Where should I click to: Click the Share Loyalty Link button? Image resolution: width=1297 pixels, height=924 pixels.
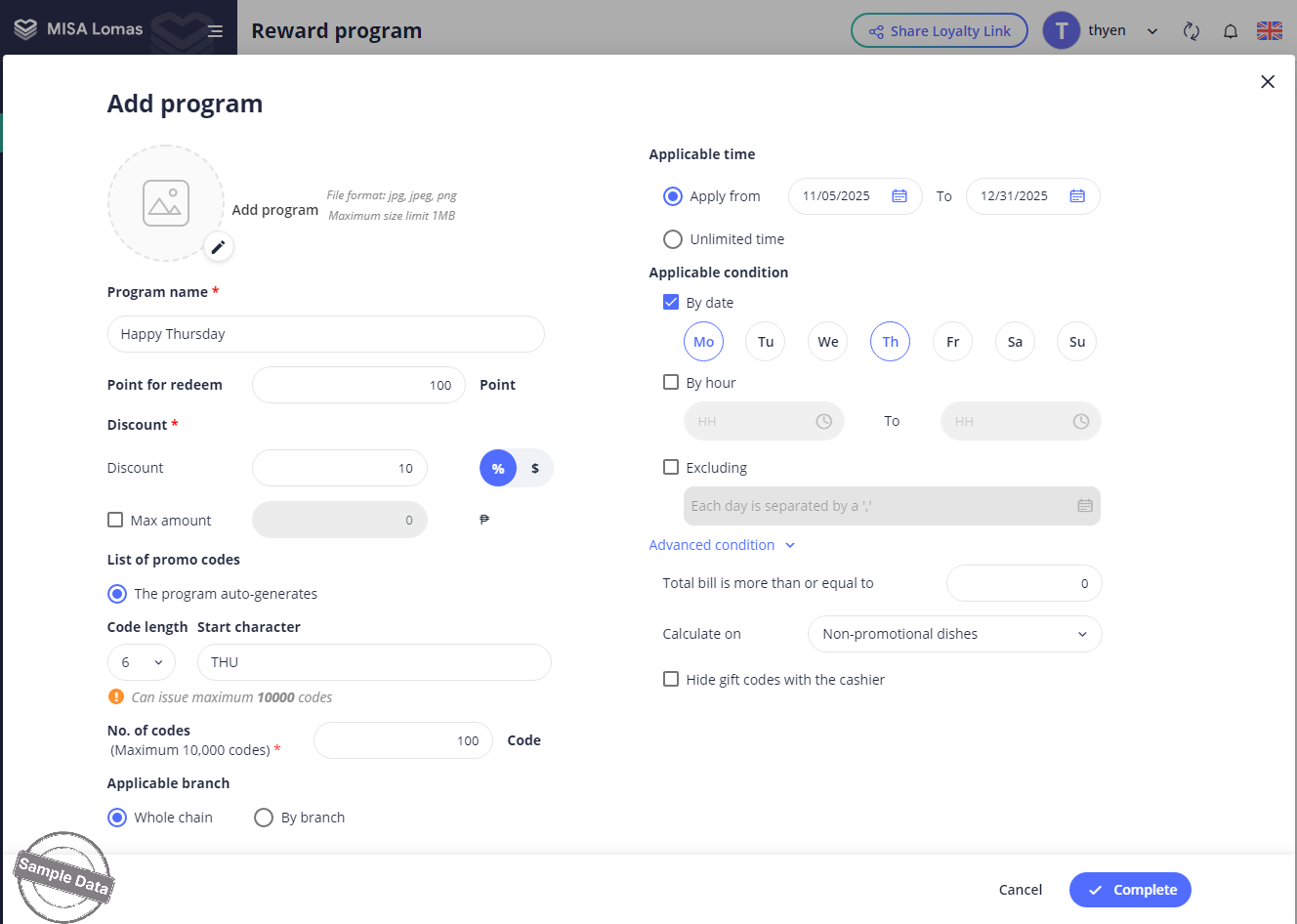pos(939,31)
